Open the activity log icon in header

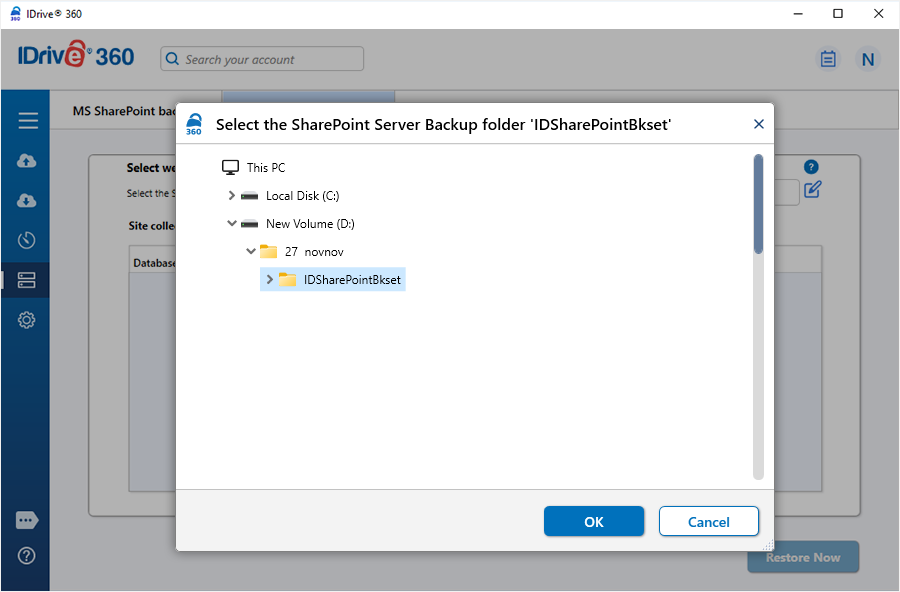pos(828,59)
